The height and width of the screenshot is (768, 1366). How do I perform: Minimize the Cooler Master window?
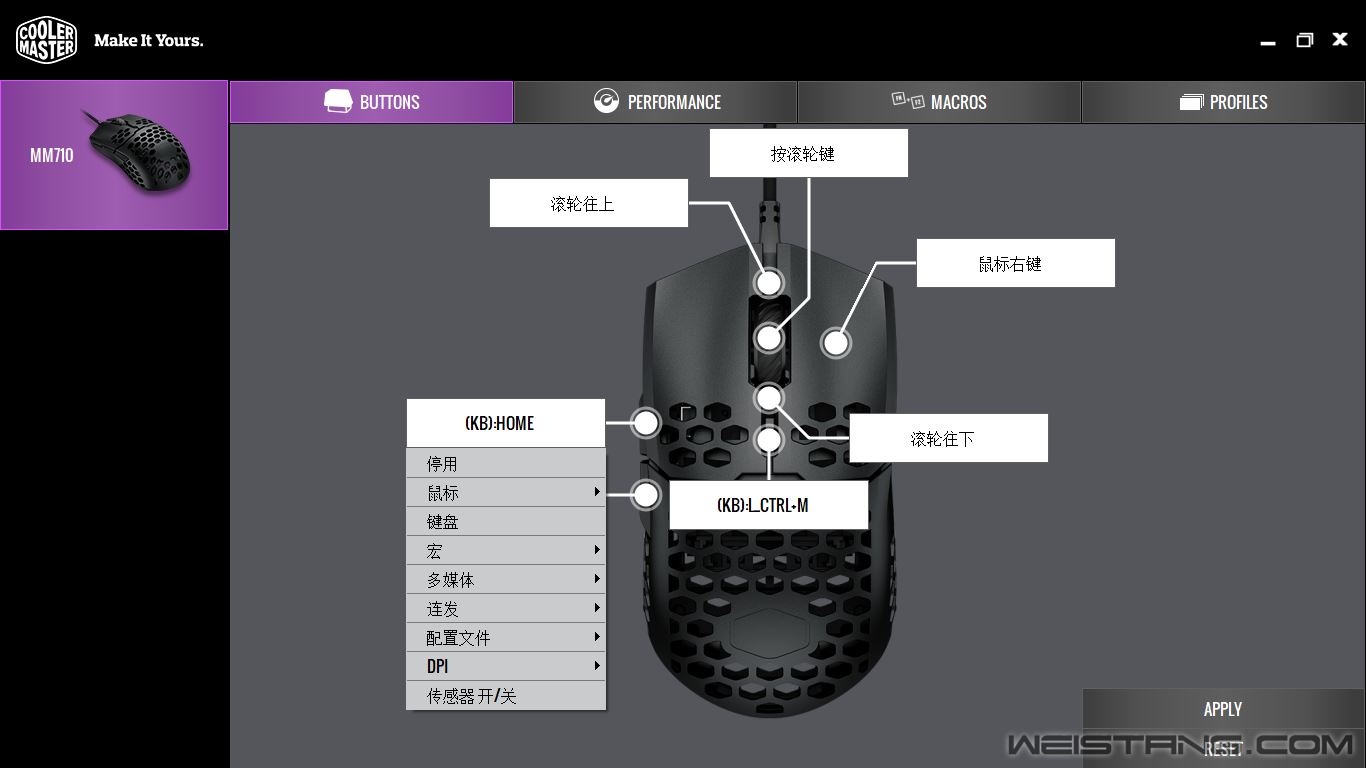[x=1268, y=42]
